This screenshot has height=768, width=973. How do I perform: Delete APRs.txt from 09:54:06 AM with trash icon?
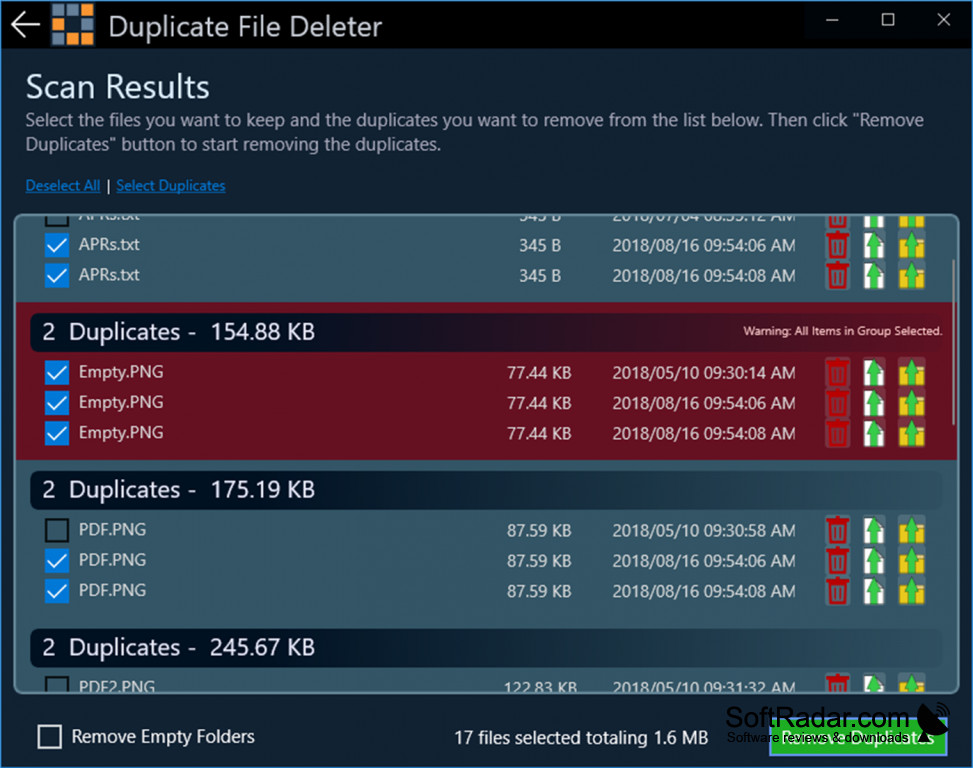click(837, 245)
